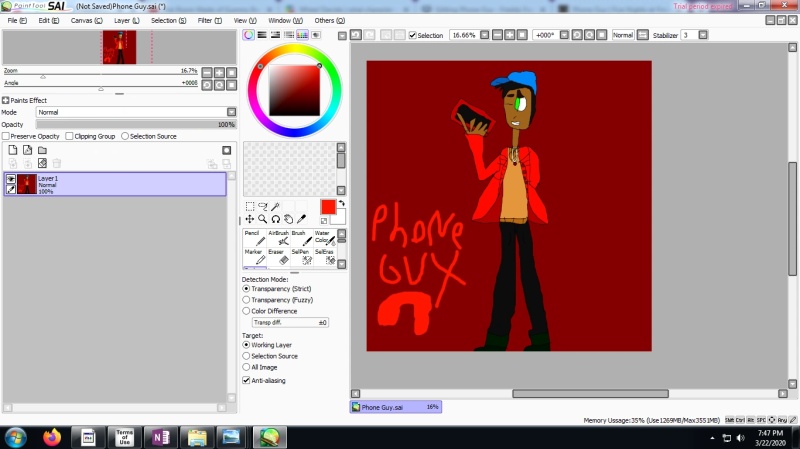
Task: Click the navigator canvas thumbnail
Action: pyautogui.click(x=119, y=47)
